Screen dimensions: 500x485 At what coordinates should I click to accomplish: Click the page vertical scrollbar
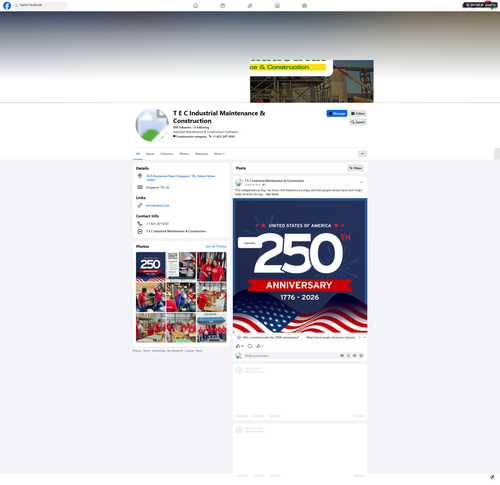click(497, 154)
